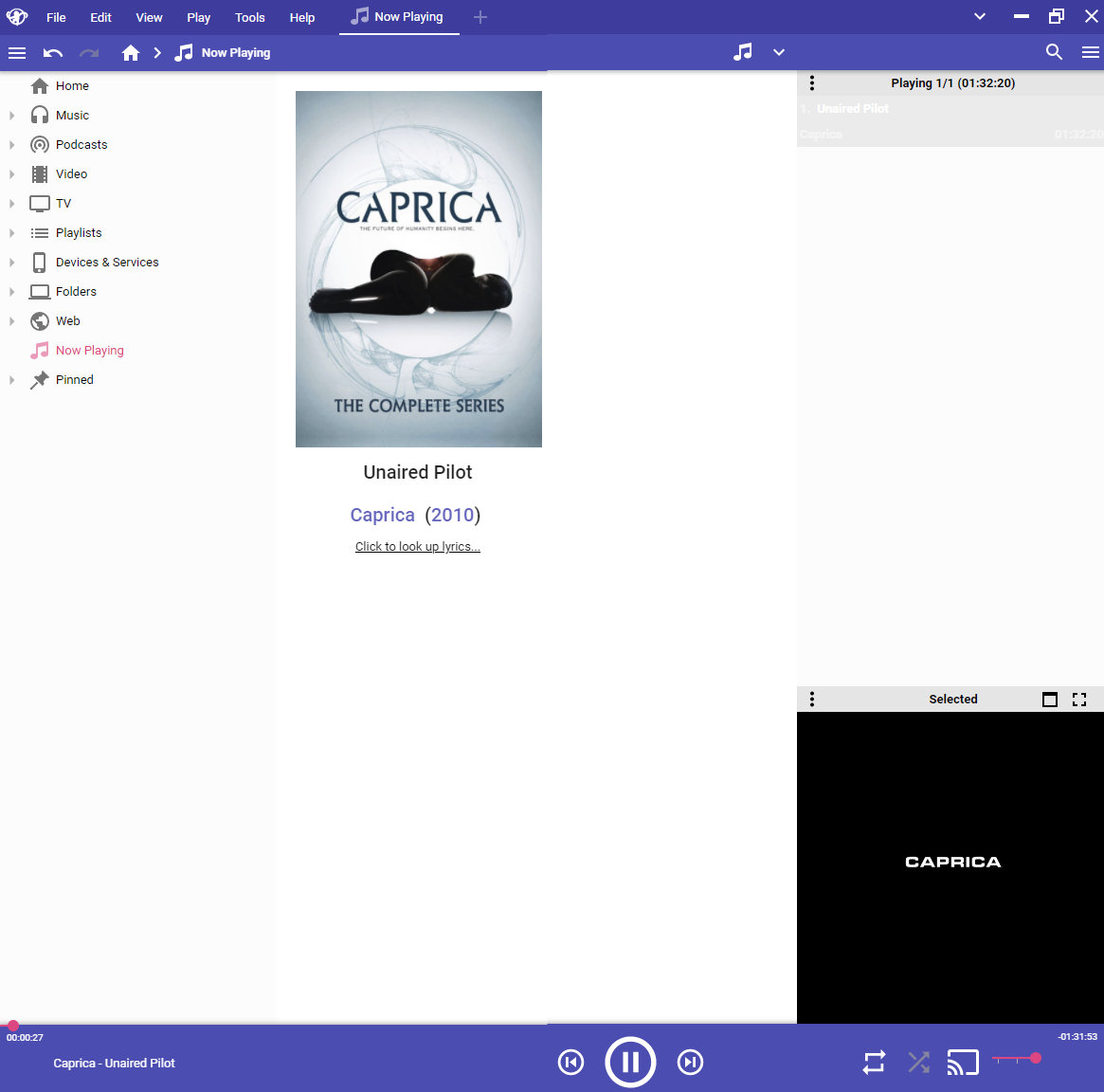Expand the Playlists tree node
1104x1092 pixels.
pyautogui.click(x=12, y=233)
